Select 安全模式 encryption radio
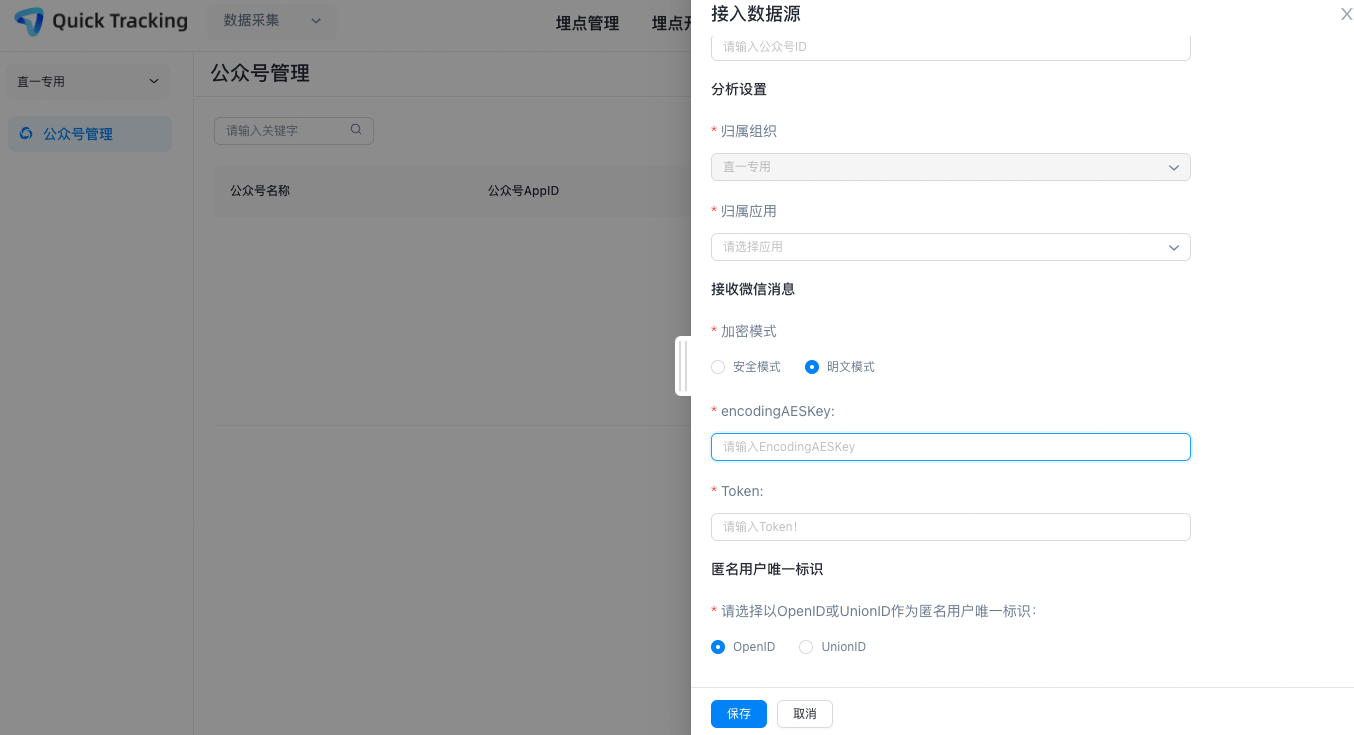The width and height of the screenshot is (1354, 735). tap(718, 367)
